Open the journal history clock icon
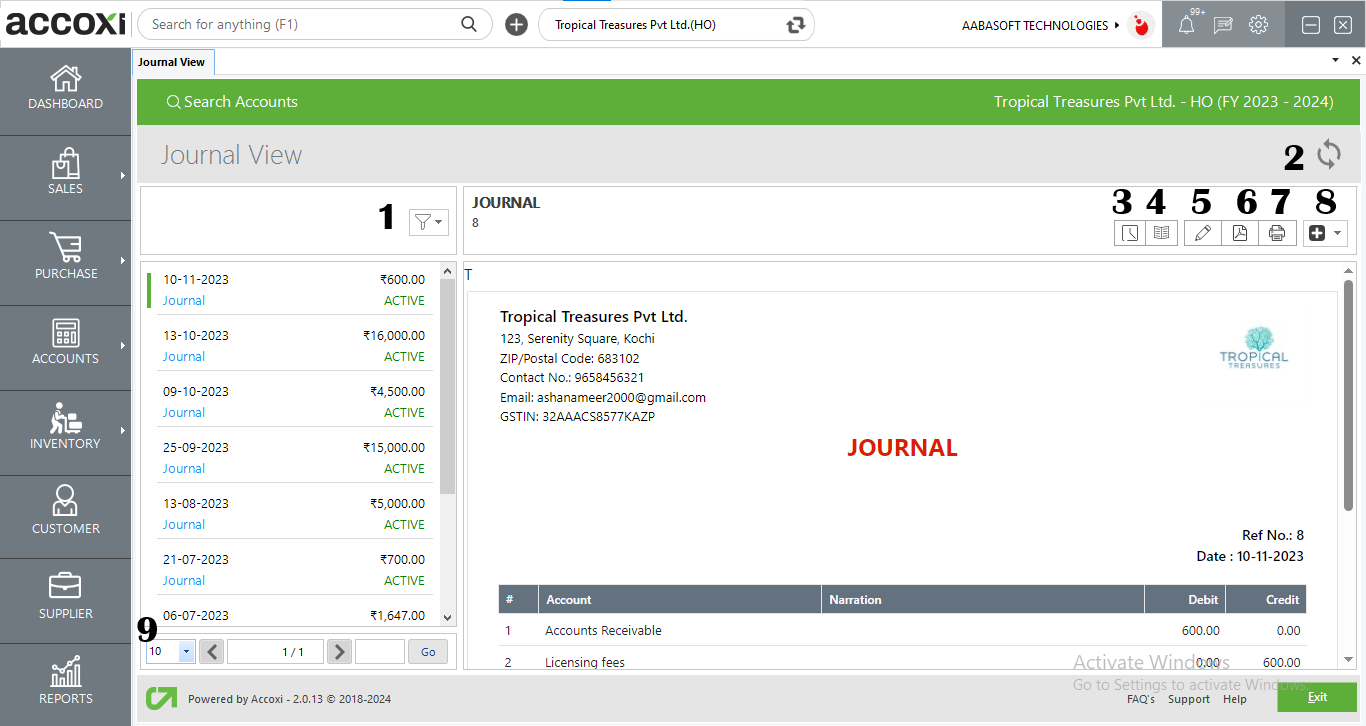This screenshot has height=726, width=1366. 1129,232
